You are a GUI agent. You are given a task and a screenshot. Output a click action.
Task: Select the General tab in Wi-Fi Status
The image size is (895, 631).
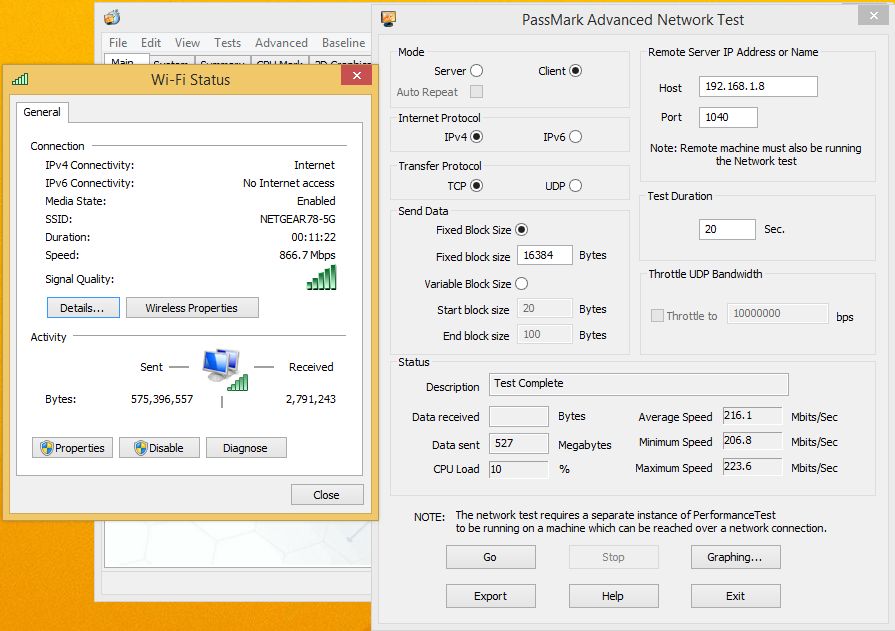tap(42, 112)
